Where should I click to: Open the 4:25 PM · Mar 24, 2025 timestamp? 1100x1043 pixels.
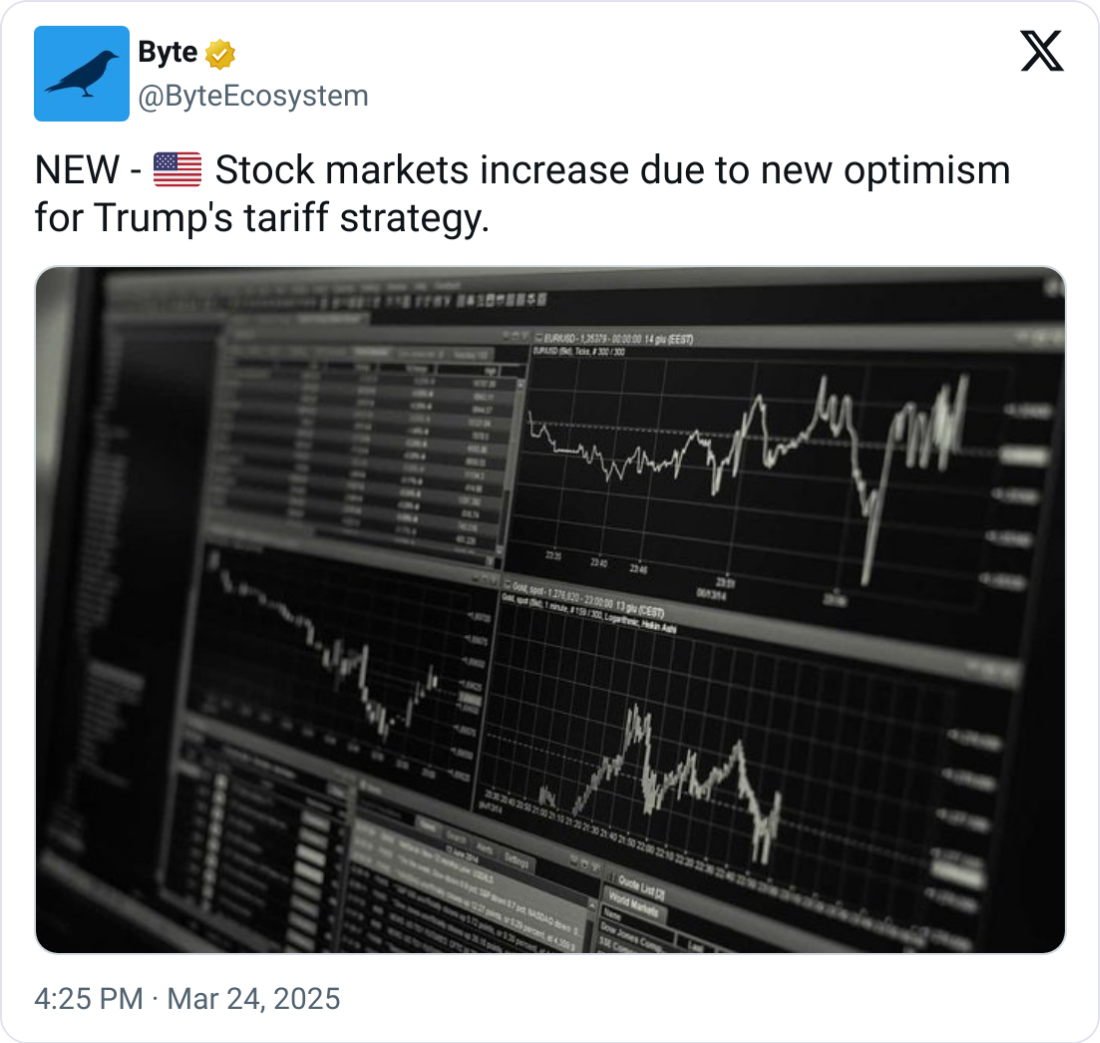tap(187, 998)
